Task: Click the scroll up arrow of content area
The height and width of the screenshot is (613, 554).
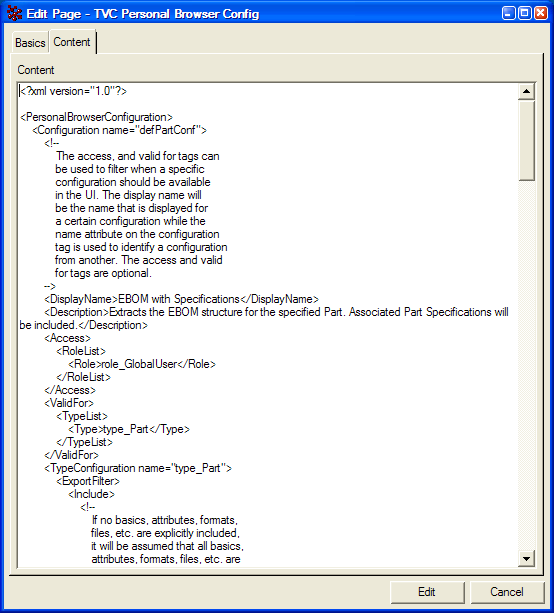Action: 527,91
